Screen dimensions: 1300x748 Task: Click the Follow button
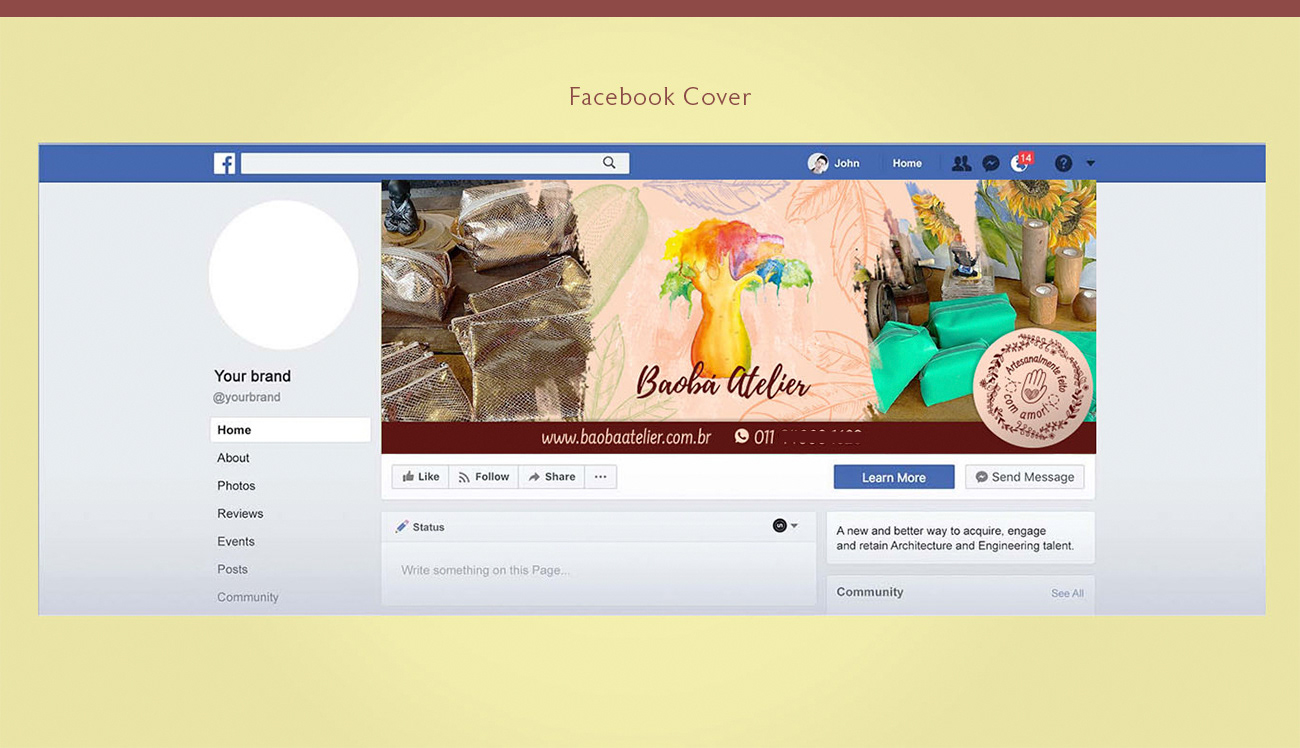(x=483, y=477)
